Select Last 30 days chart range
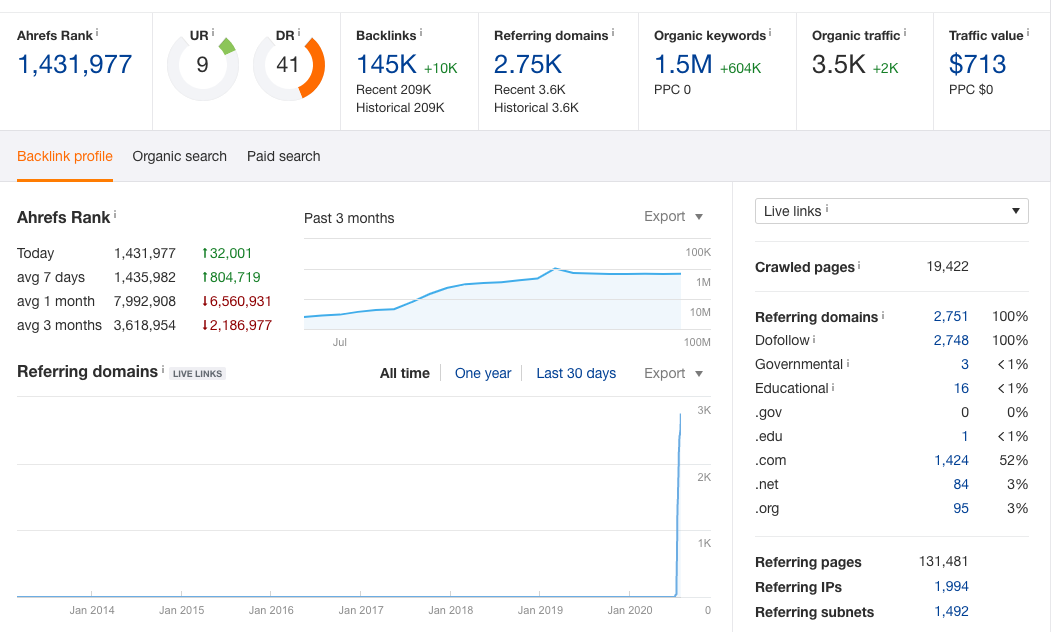Screen dimensions: 1063x632 pos(576,373)
